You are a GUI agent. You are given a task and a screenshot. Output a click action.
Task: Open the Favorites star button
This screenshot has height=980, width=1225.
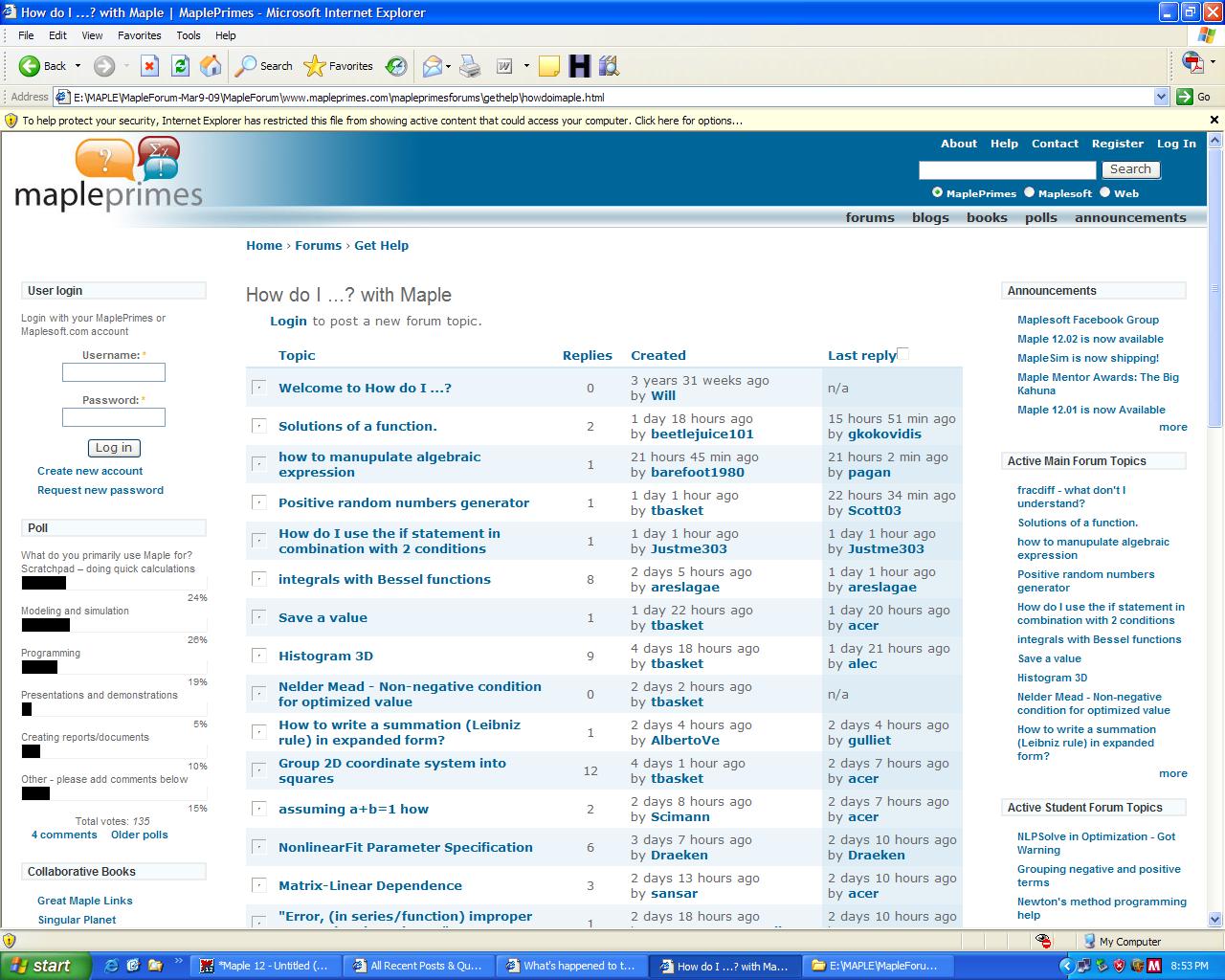[338, 66]
